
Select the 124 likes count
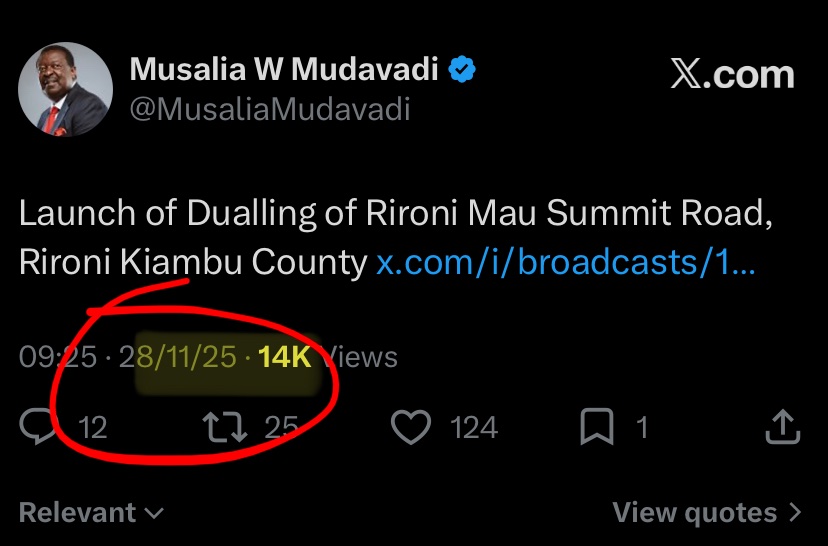click(x=474, y=427)
